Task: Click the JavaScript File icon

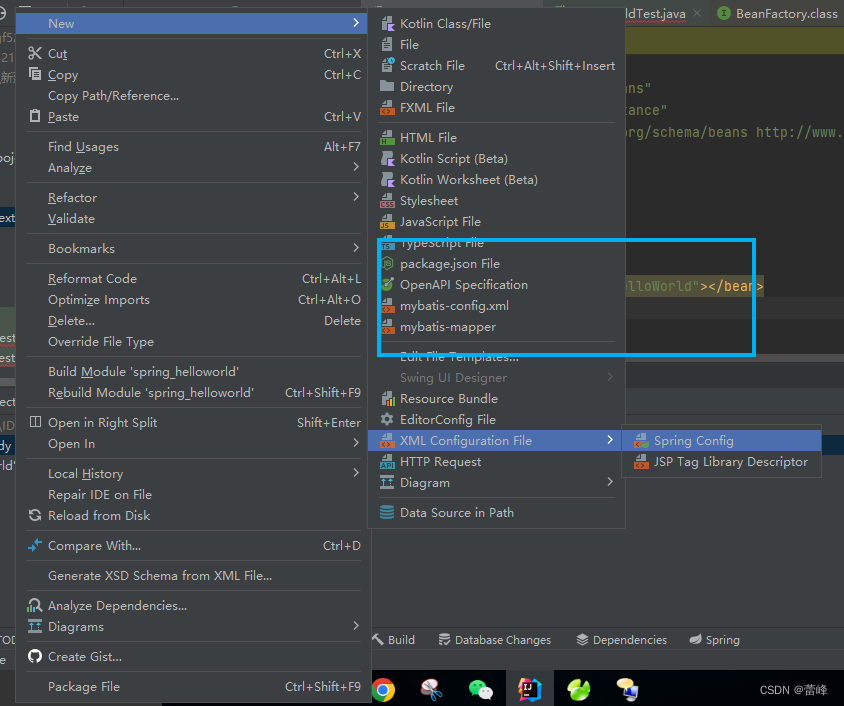Action: click(387, 222)
